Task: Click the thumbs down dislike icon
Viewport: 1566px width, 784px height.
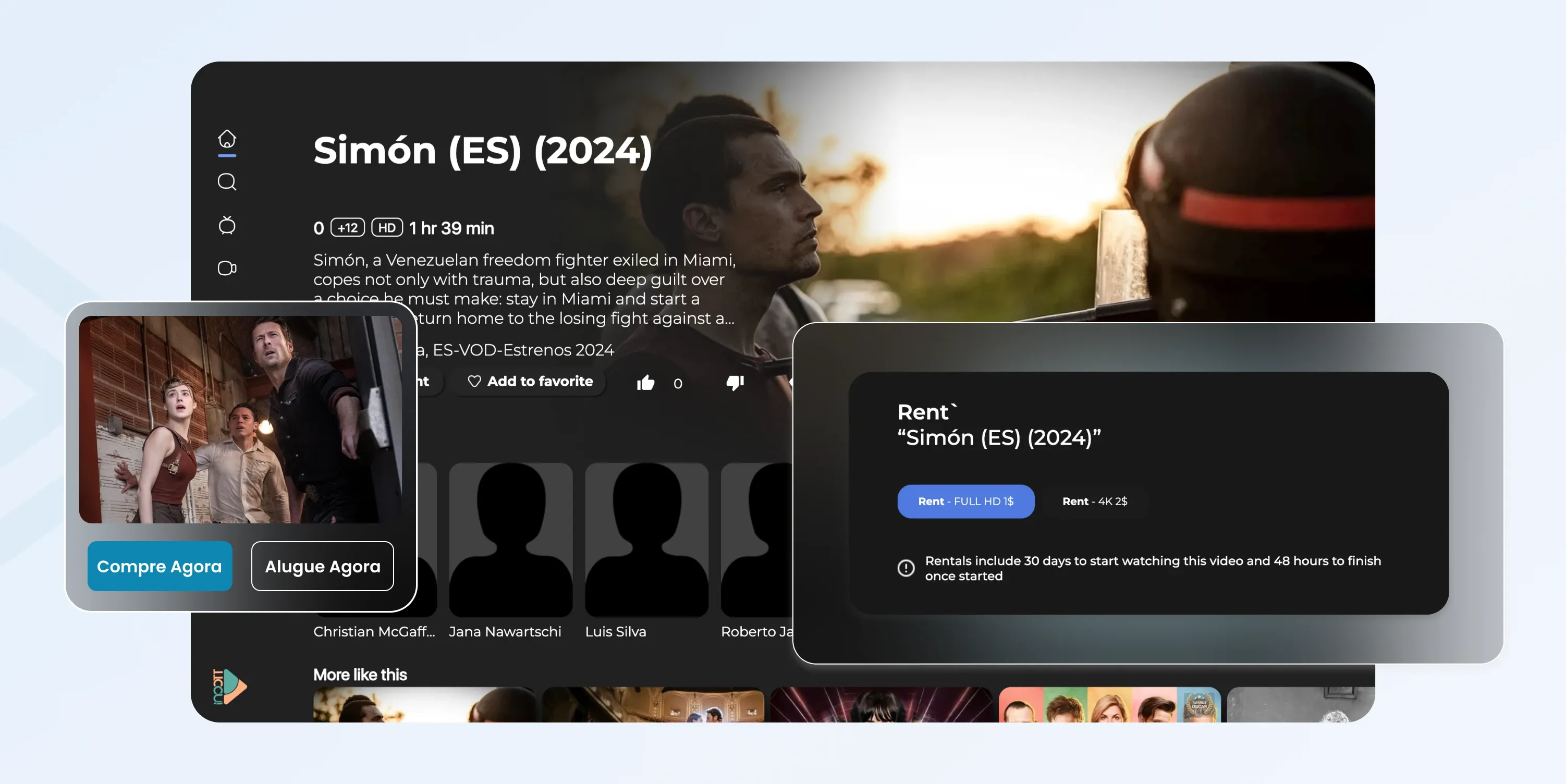Action: coord(735,383)
